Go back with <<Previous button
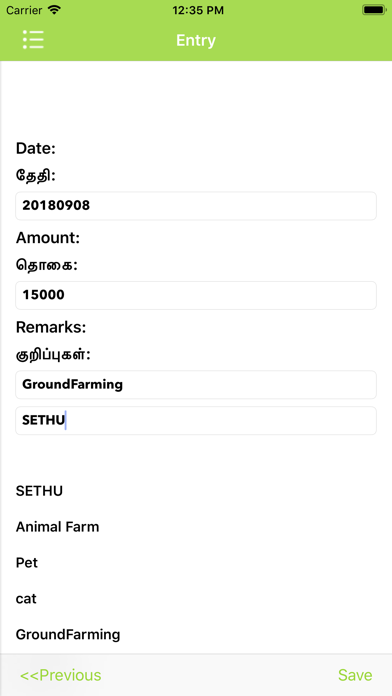 tap(61, 675)
